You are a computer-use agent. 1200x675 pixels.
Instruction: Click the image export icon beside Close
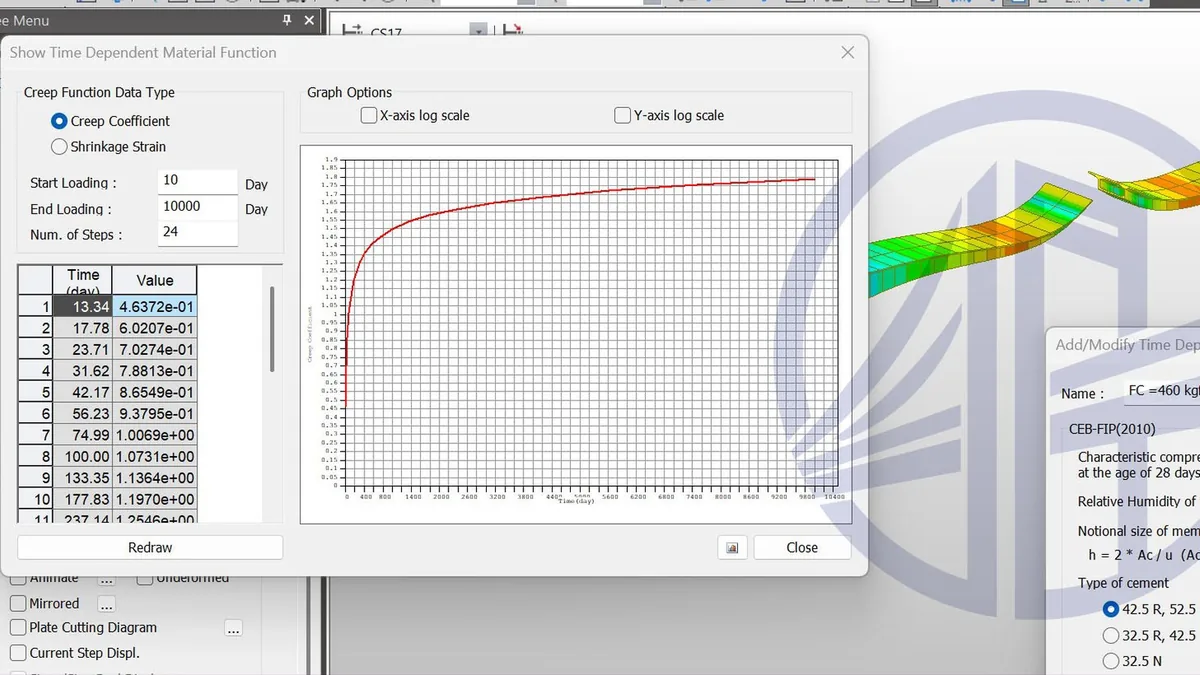point(732,548)
